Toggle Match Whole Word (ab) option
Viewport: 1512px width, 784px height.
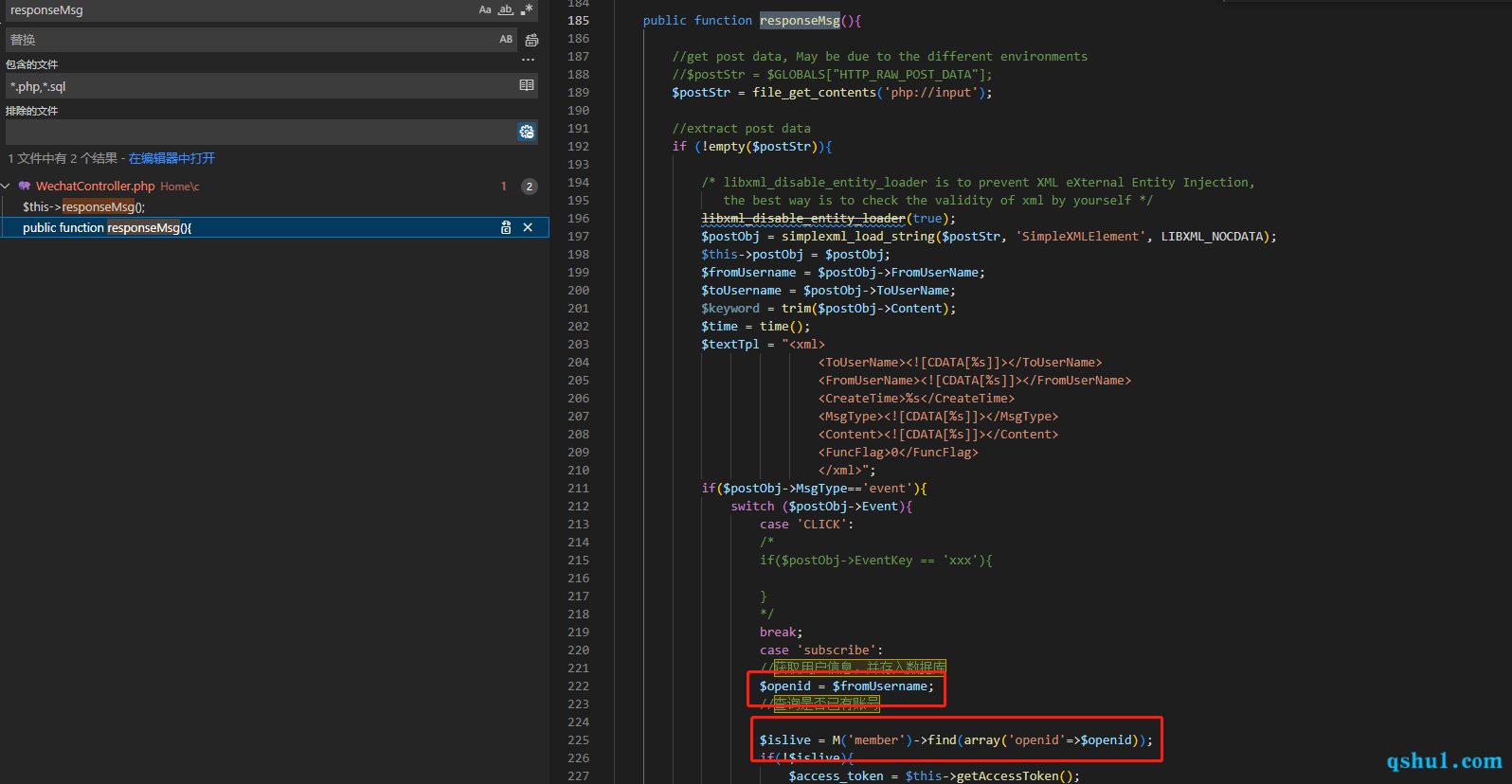(506, 9)
